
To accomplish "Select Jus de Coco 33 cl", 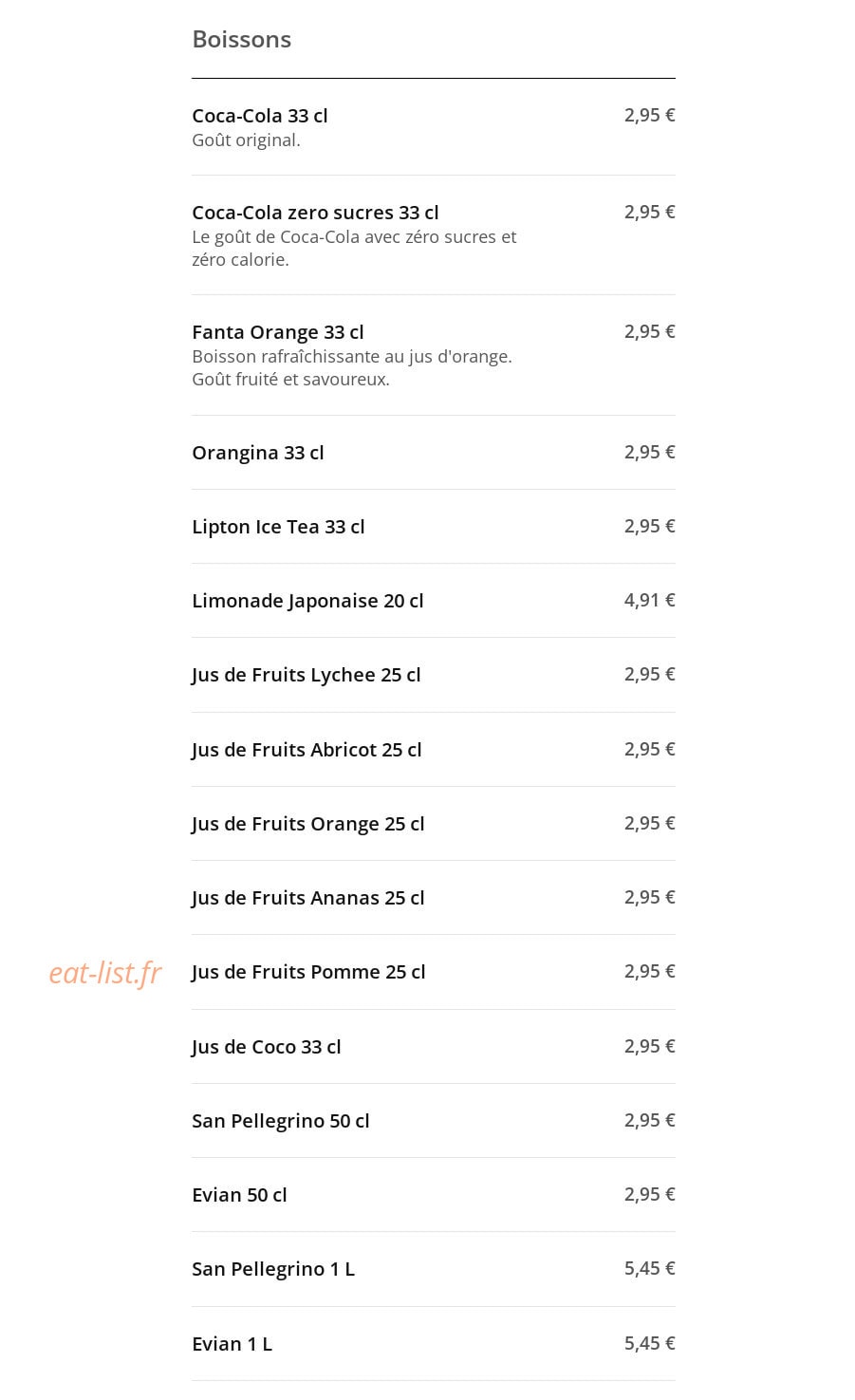I will pyautogui.click(x=433, y=1047).
